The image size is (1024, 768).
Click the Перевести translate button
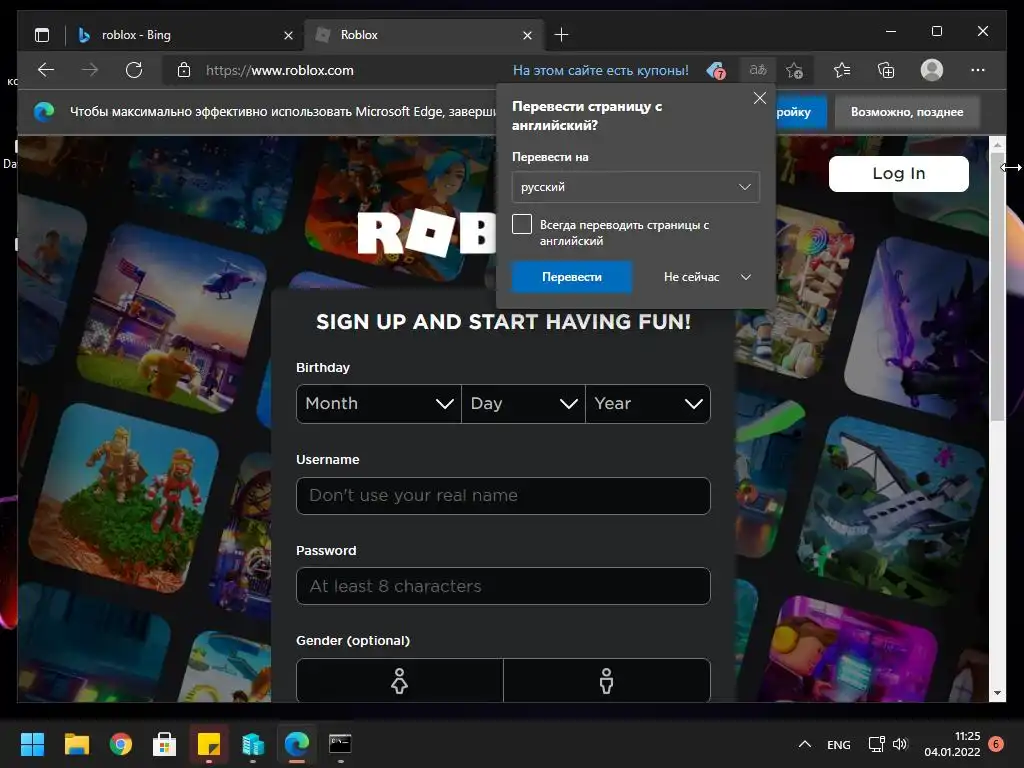pos(571,277)
